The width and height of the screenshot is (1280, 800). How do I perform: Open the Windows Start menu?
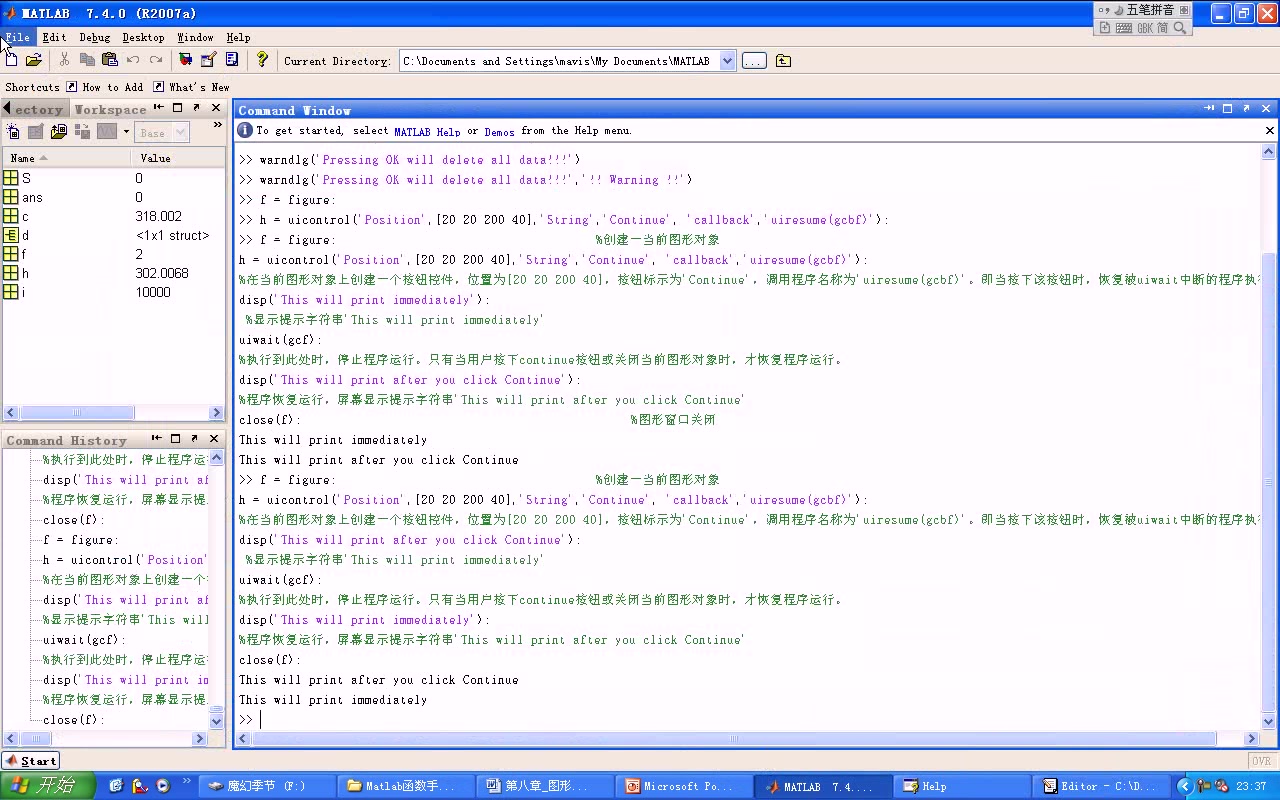tap(48, 786)
